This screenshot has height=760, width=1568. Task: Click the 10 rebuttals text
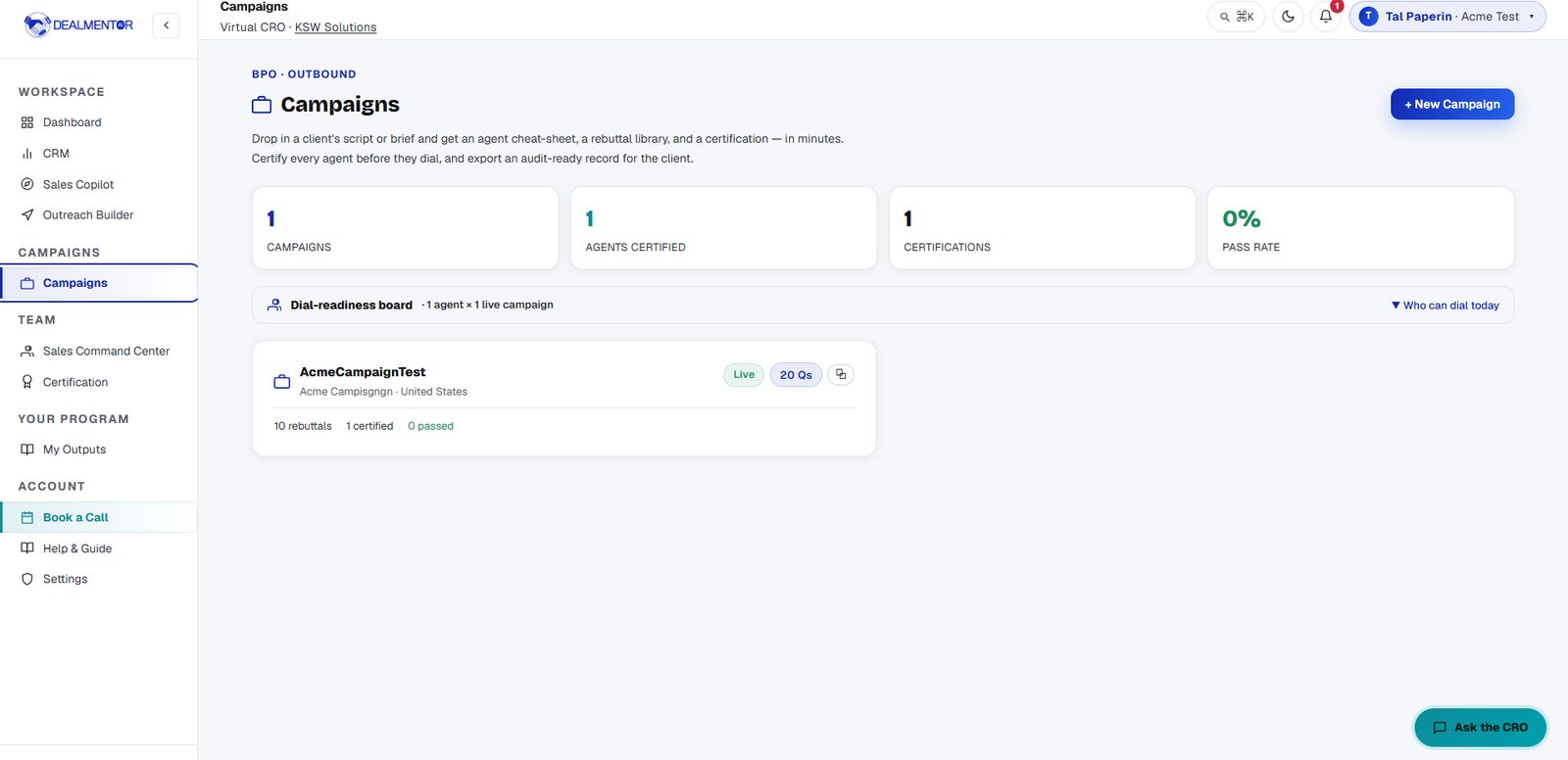click(303, 426)
